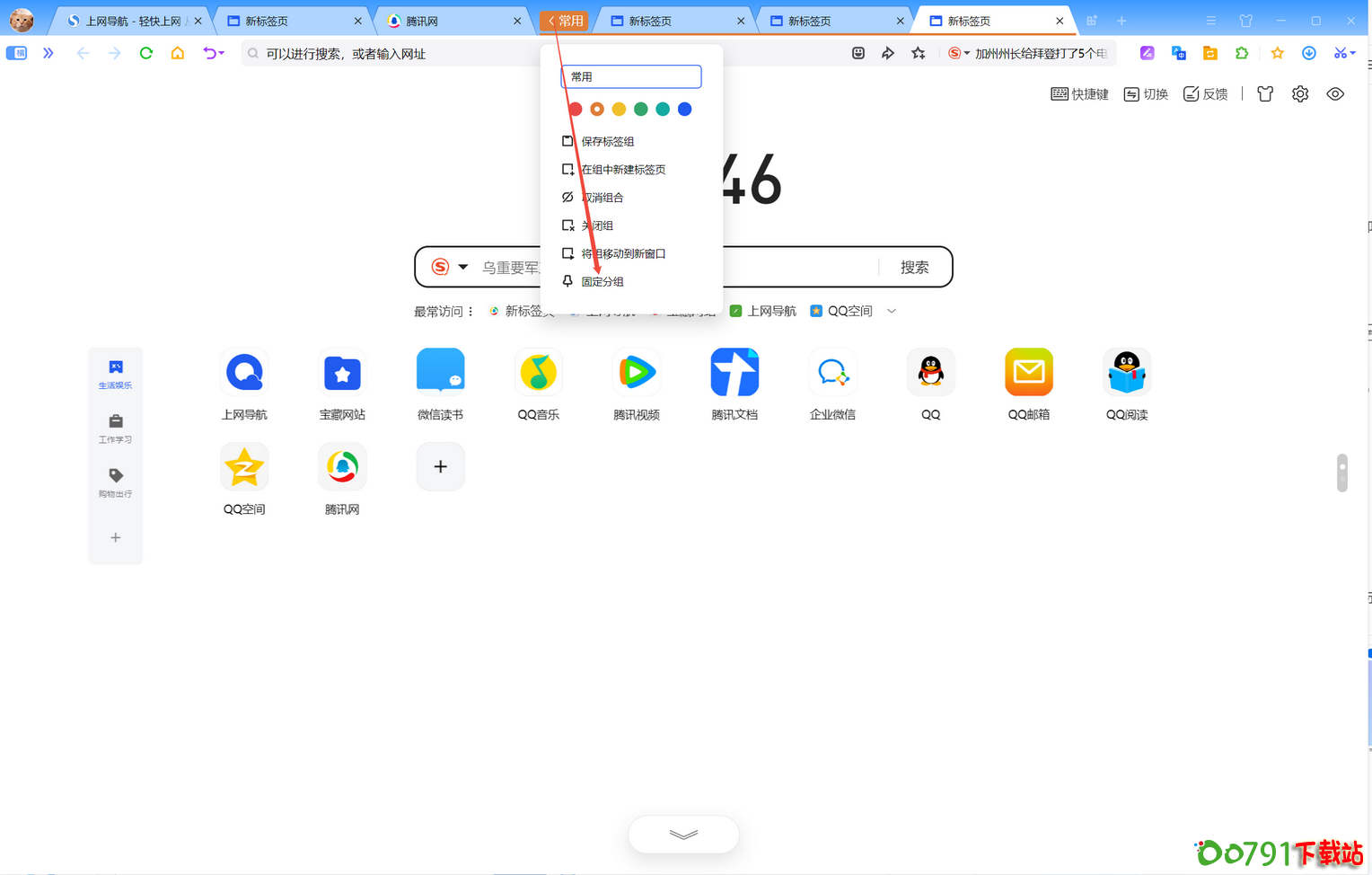Open the 腾讯视频 shortcut icon
The width and height of the screenshot is (1372, 875).
(x=636, y=373)
